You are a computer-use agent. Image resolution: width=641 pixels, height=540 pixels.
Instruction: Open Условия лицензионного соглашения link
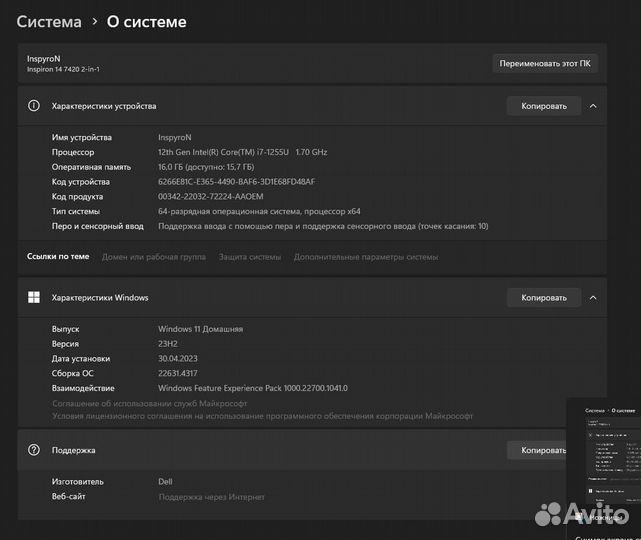262,416
